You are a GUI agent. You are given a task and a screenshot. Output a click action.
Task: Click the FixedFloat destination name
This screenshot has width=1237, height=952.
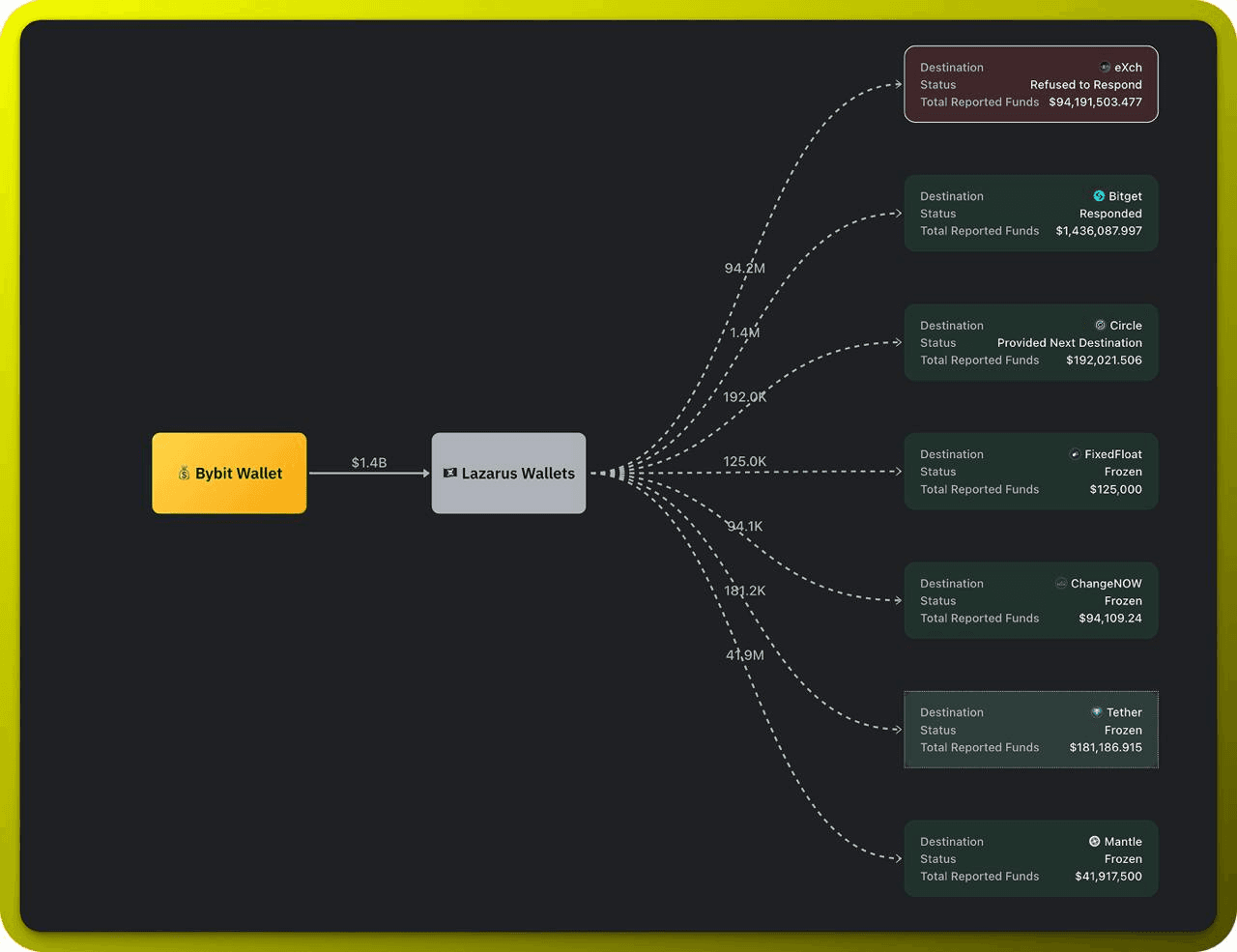point(1113,454)
